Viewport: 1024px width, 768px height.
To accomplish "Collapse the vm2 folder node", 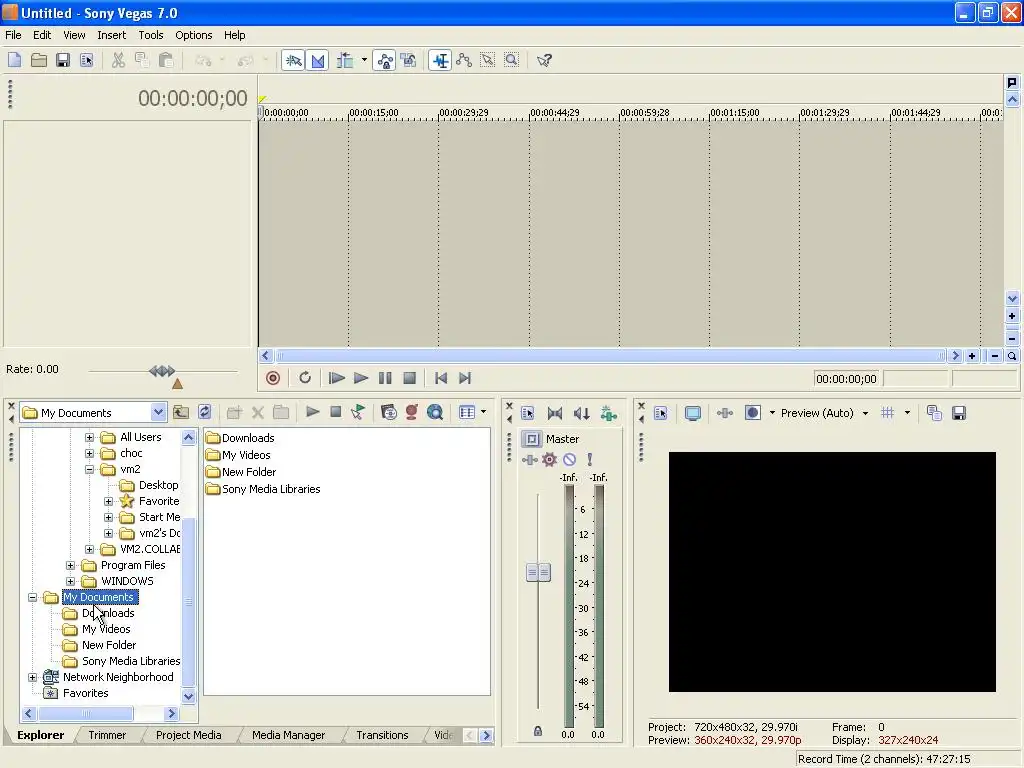I will tap(89, 469).
